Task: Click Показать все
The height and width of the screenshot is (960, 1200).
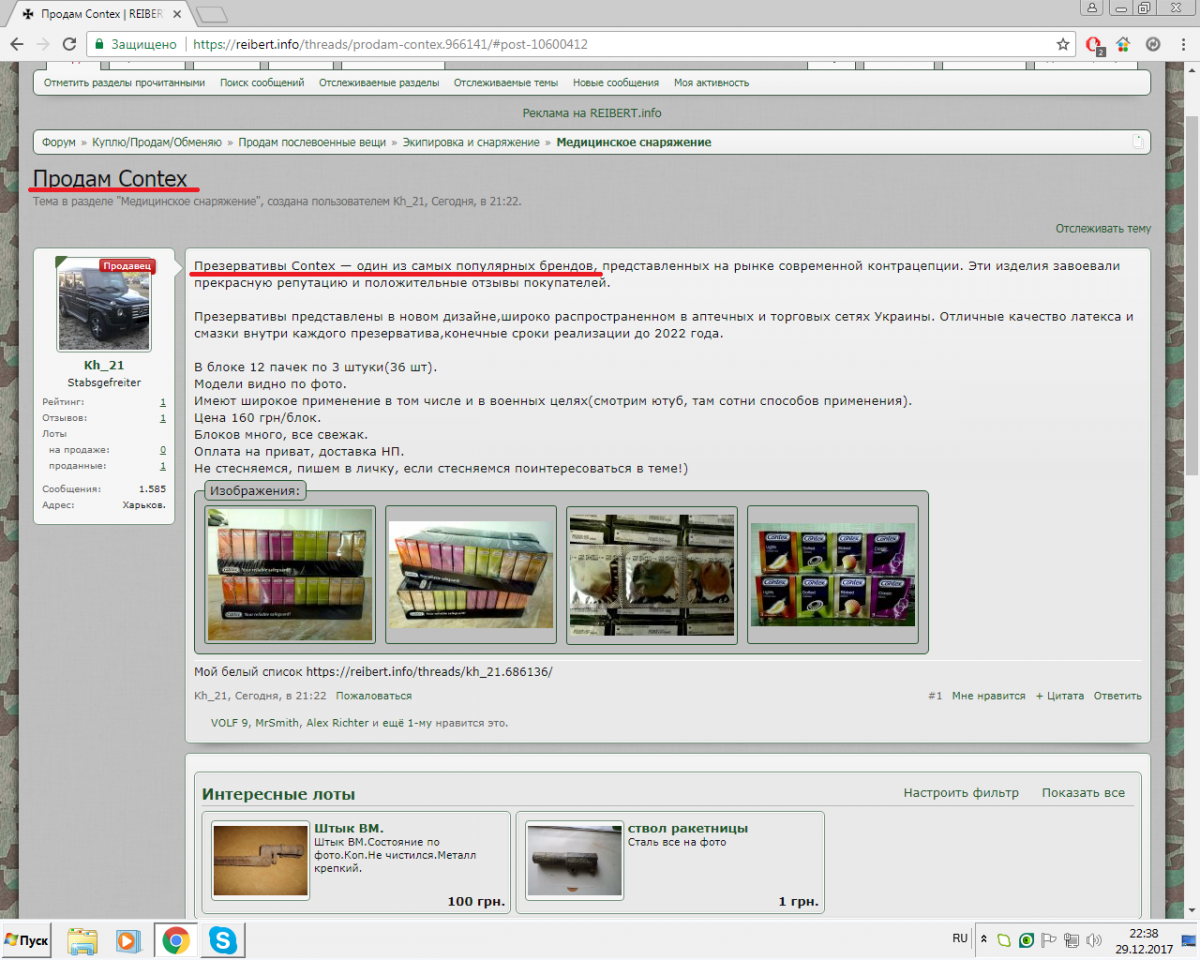Action: [1083, 793]
